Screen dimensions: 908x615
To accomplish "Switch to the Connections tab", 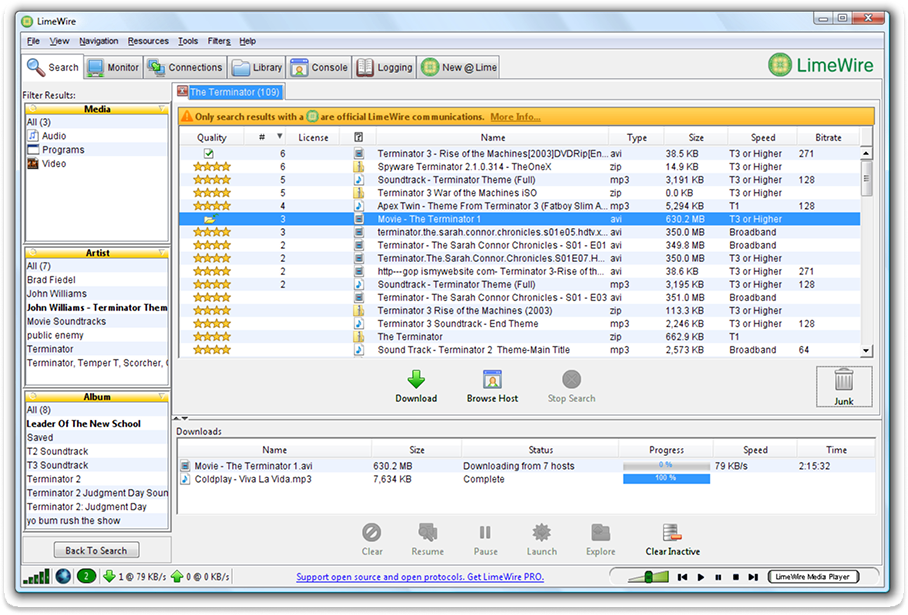I will (x=185, y=67).
